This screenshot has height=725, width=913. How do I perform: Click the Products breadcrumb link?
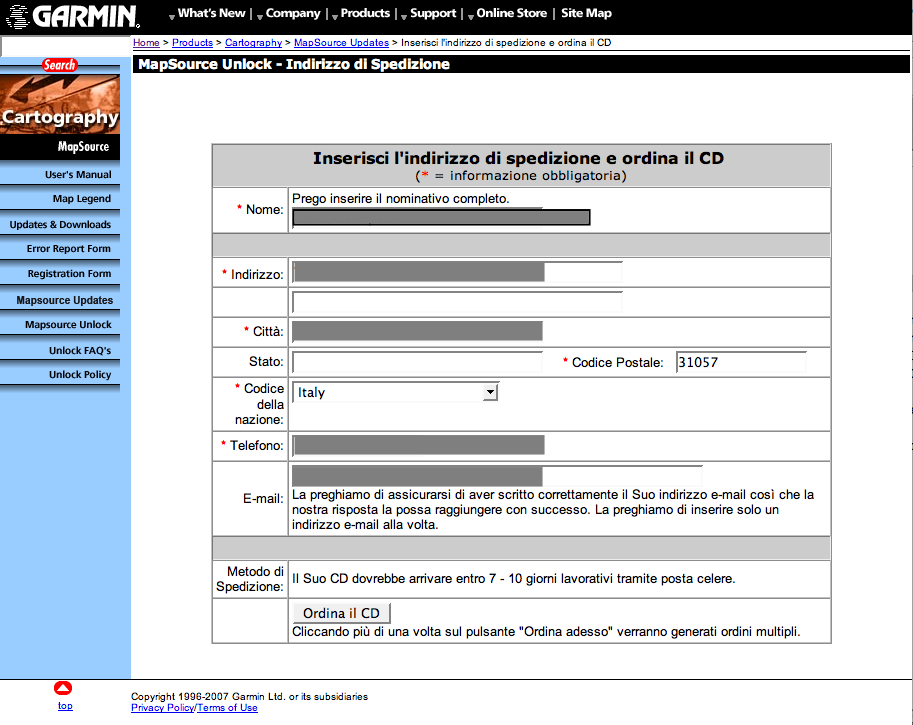click(x=192, y=43)
